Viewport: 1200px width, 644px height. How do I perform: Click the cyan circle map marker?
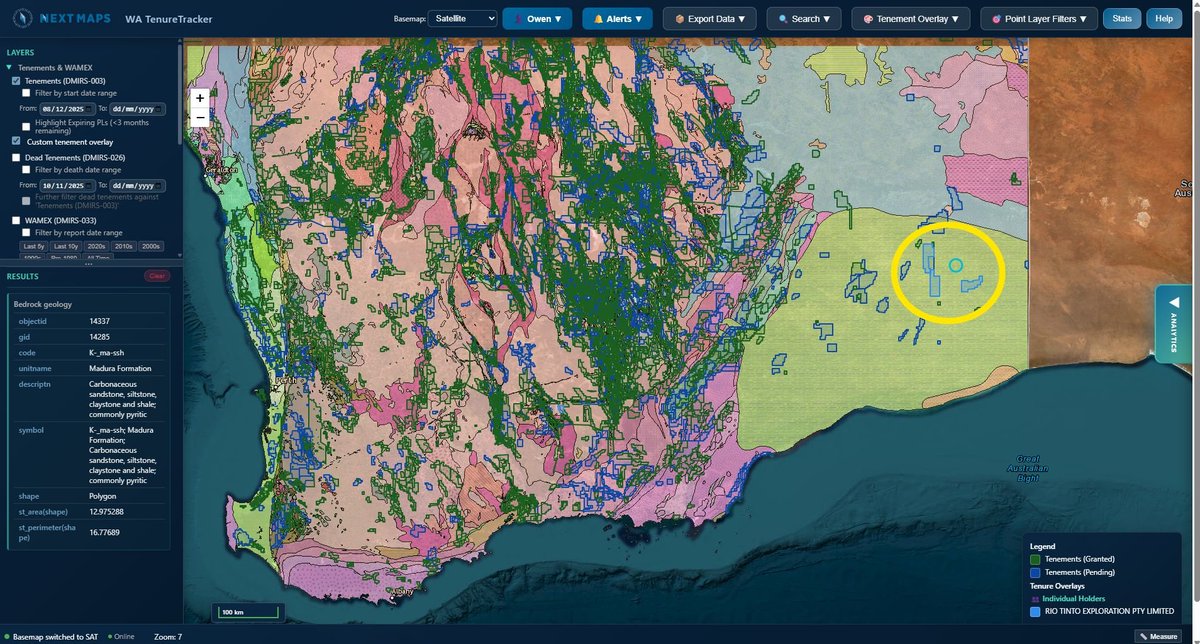coord(955,265)
